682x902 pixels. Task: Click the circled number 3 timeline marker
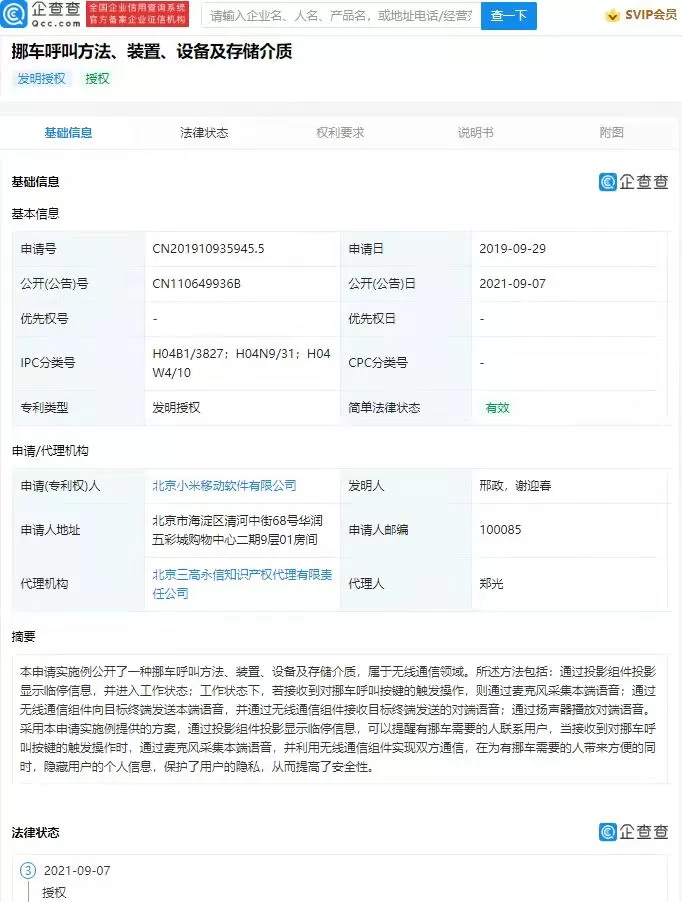point(28,870)
